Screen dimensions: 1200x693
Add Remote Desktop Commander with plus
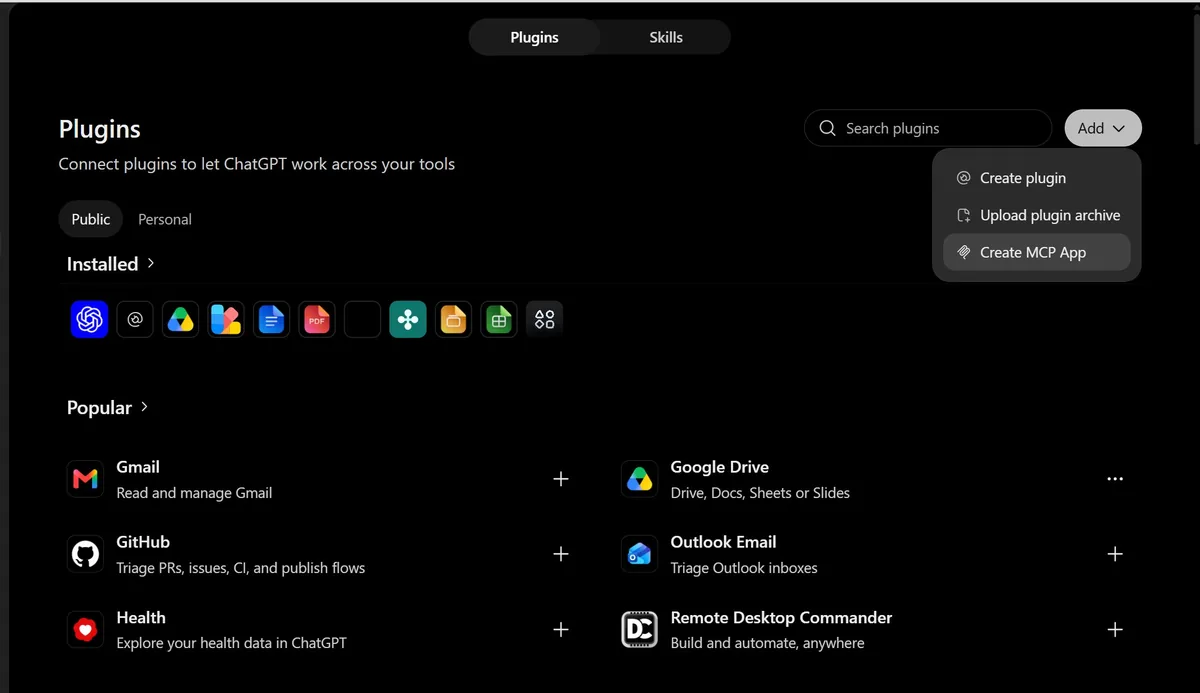click(x=1115, y=630)
